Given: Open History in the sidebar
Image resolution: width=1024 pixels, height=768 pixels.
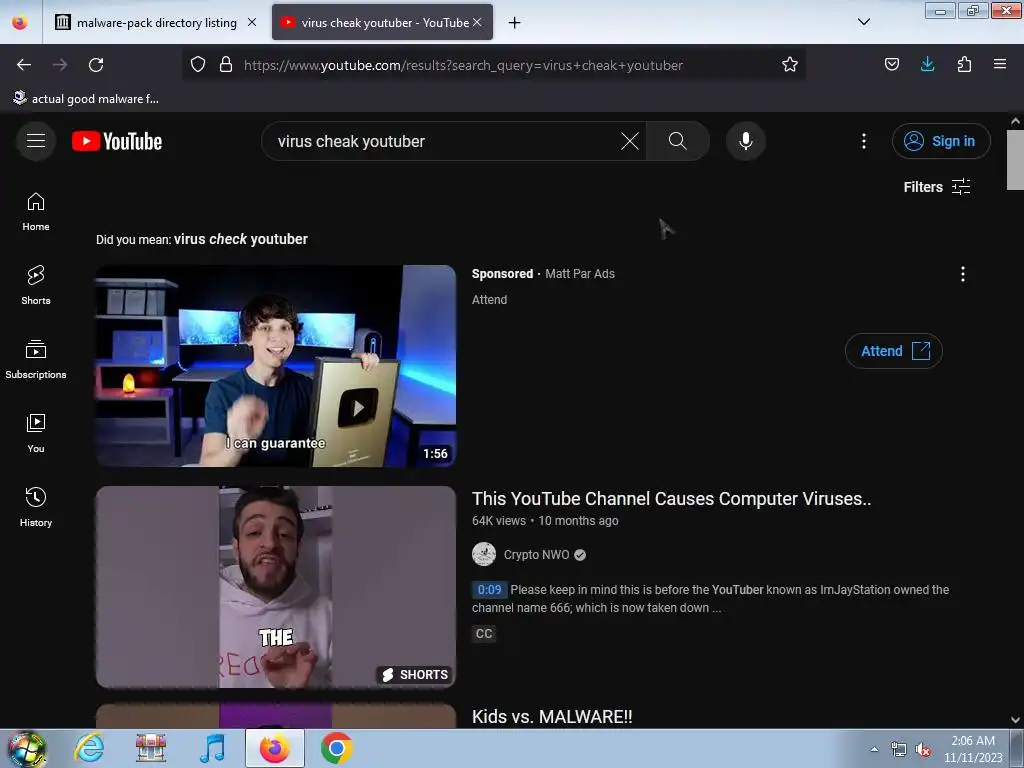Looking at the screenshot, I should (x=36, y=507).
